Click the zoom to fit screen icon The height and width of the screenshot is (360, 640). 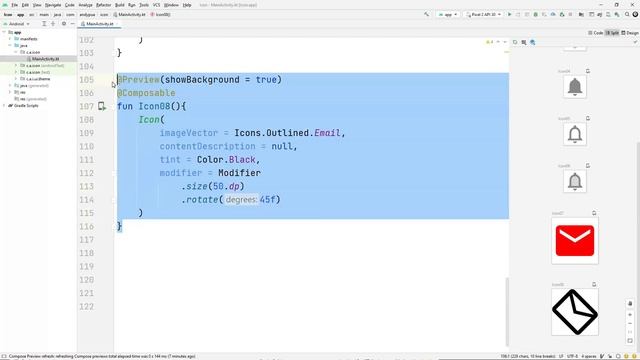pyautogui.click(x=630, y=340)
